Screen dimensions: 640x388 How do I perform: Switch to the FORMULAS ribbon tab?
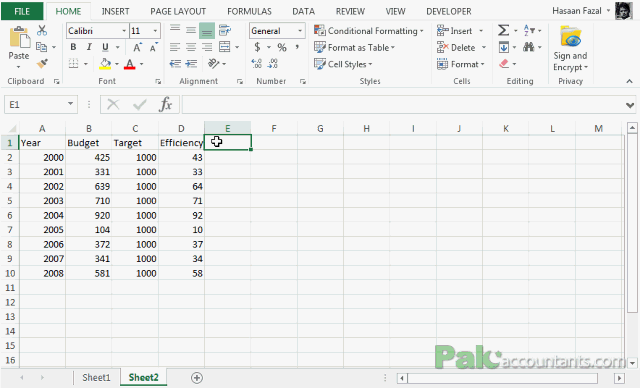click(x=249, y=11)
